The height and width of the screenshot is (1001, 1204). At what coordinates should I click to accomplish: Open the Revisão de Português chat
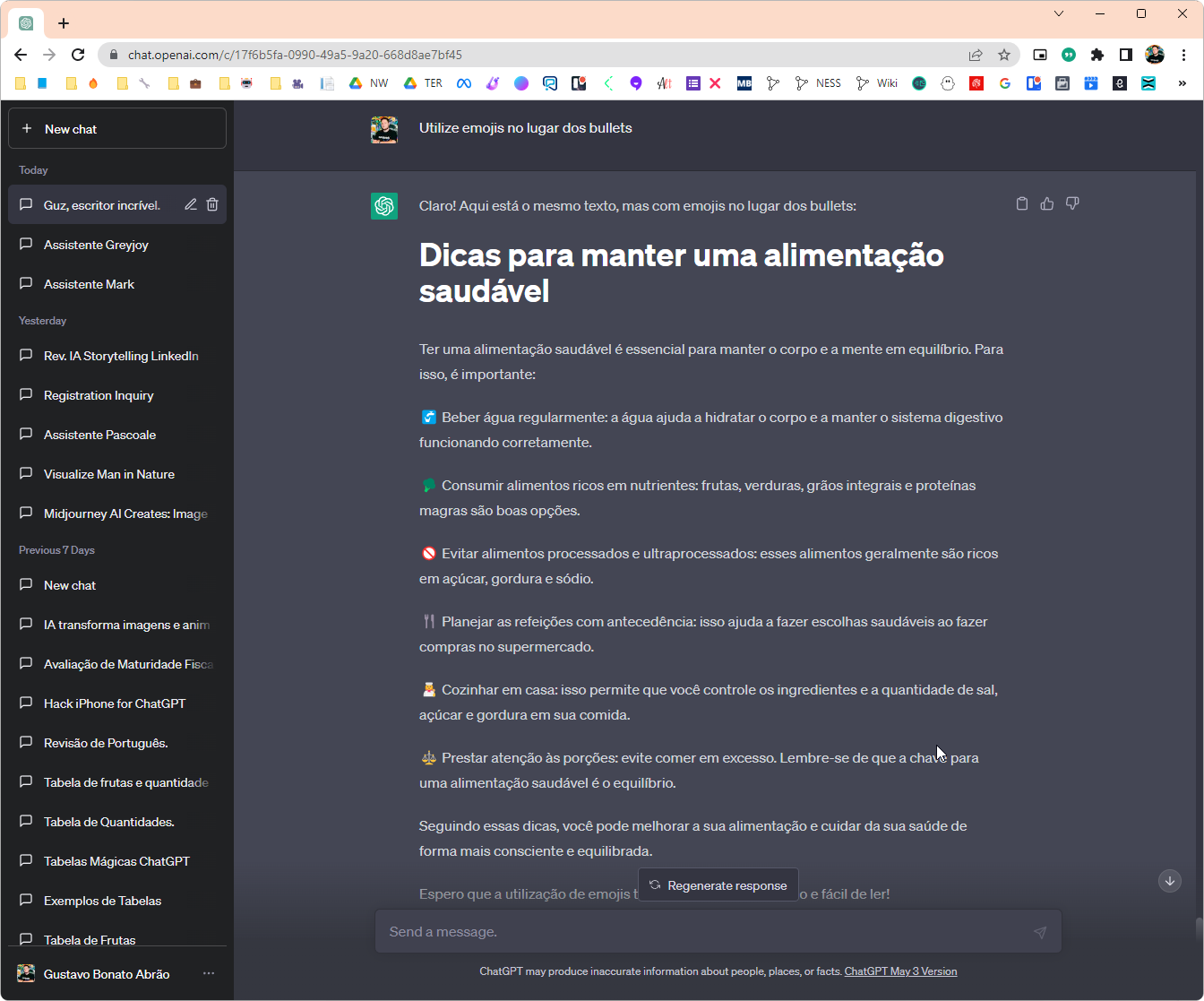(116, 743)
